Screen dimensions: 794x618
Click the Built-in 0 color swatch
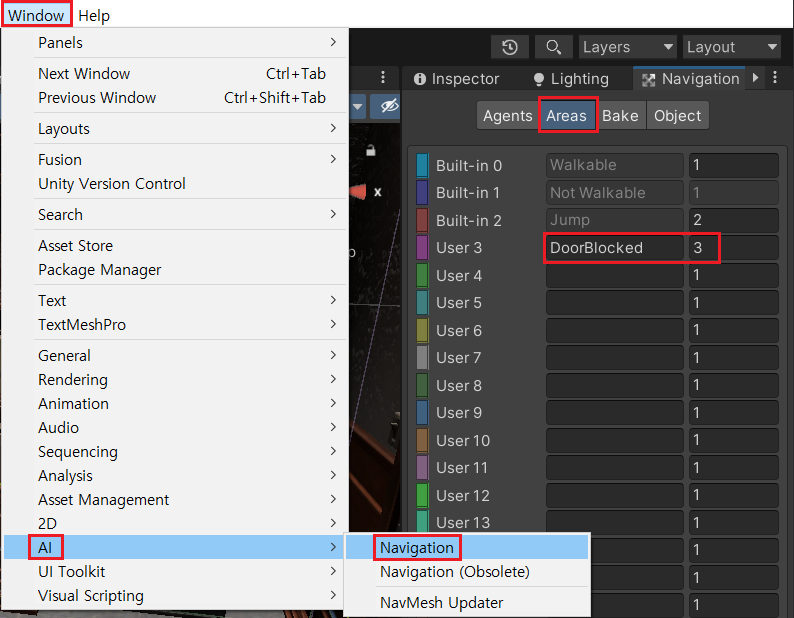[x=422, y=165]
